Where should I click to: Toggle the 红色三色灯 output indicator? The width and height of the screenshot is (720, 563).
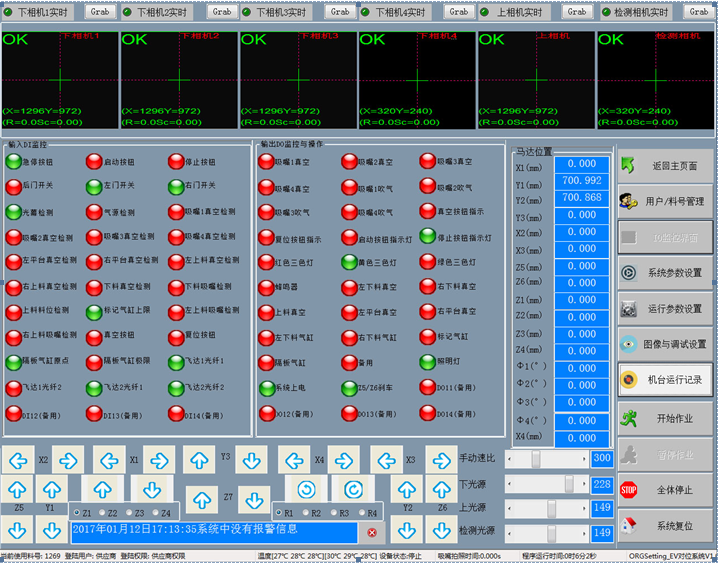tap(266, 262)
